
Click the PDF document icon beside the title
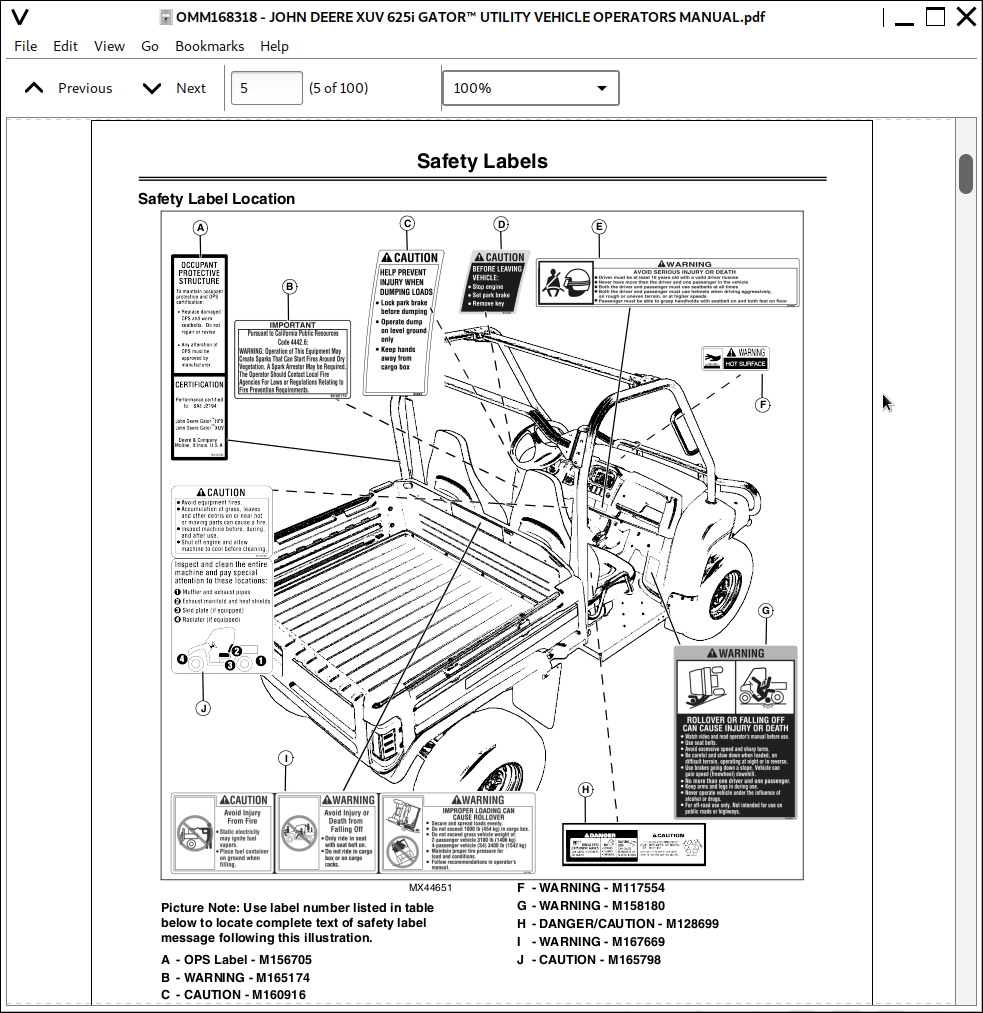tap(166, 17)
